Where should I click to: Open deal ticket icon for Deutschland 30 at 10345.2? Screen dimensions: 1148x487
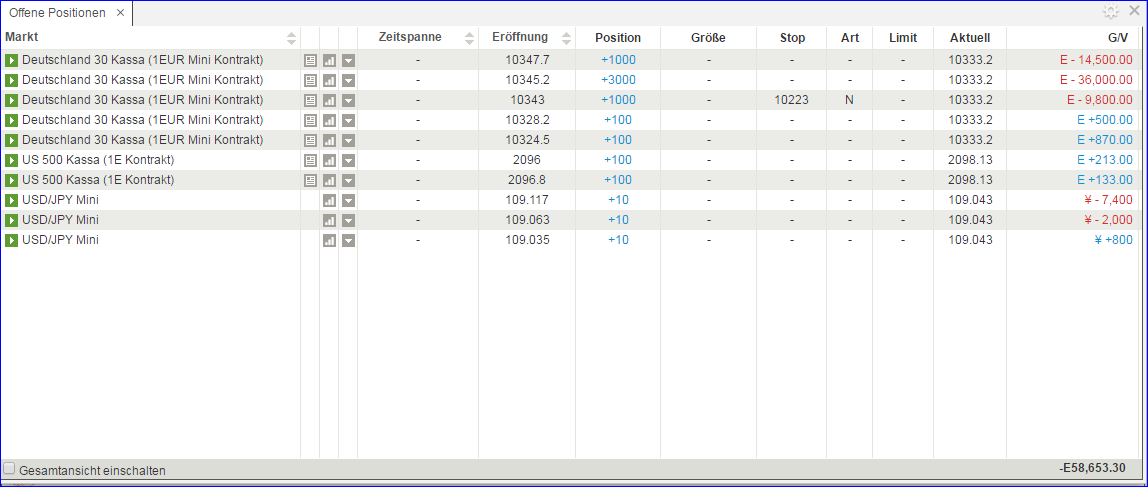click(310, 80)
